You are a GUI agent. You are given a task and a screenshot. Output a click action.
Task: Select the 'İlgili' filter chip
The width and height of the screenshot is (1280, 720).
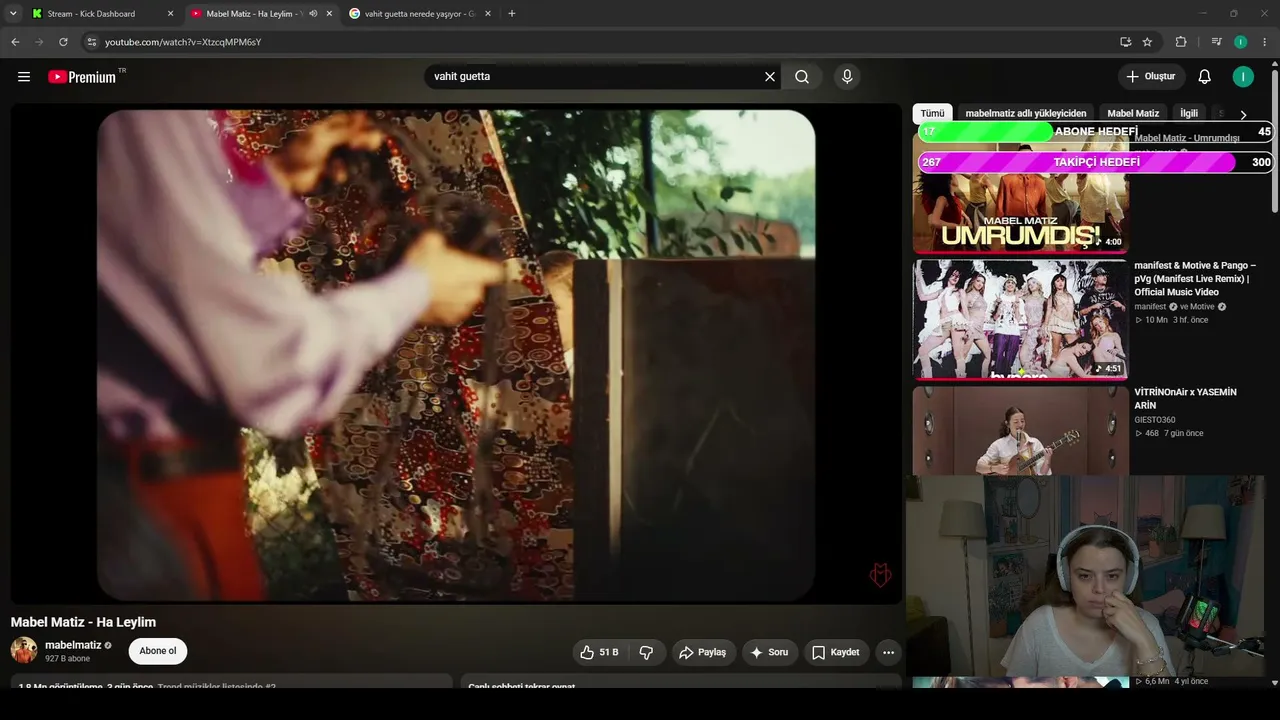point(1189,114)
